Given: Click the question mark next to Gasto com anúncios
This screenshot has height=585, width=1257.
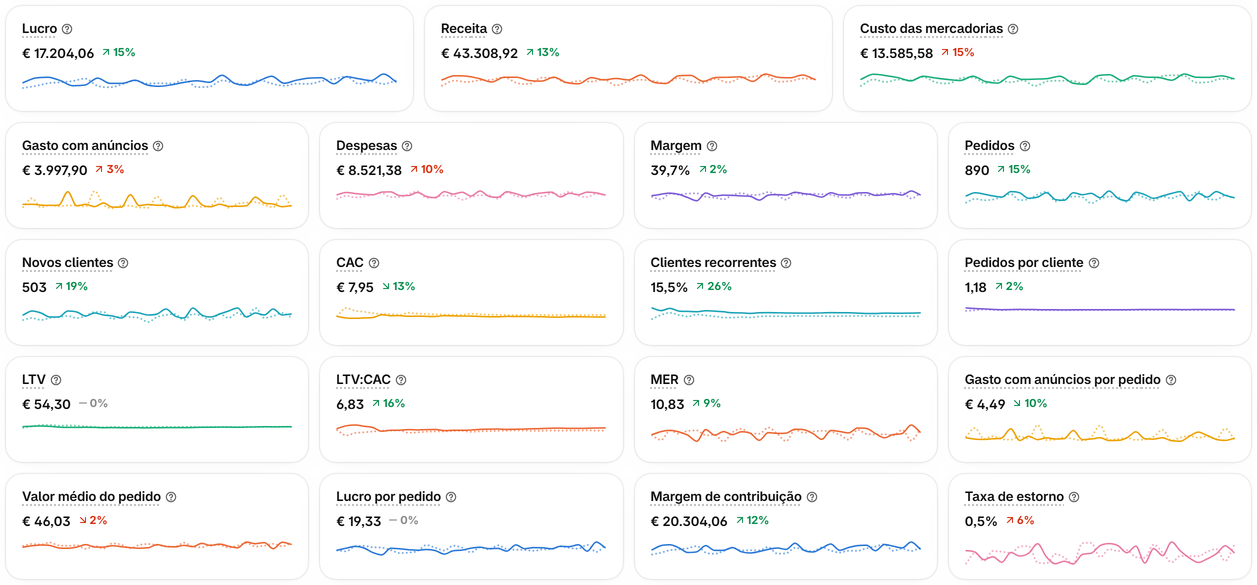Looking at the screenshot, I should click(158, 146).
